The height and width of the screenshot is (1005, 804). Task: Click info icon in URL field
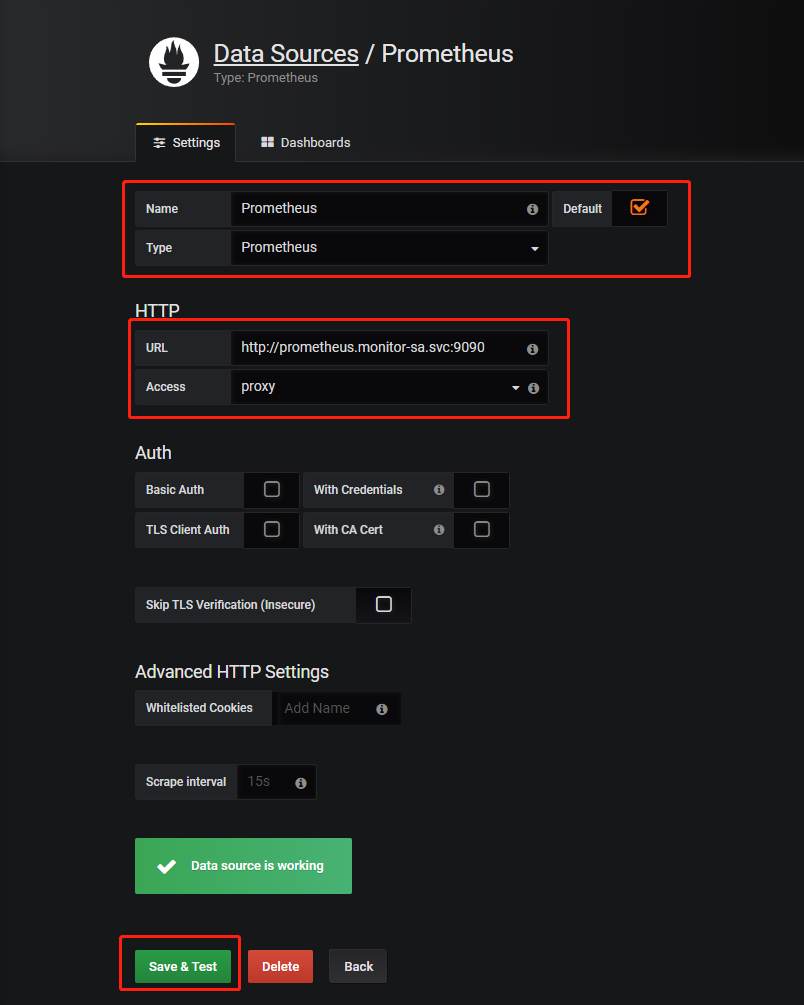[532, 349]
